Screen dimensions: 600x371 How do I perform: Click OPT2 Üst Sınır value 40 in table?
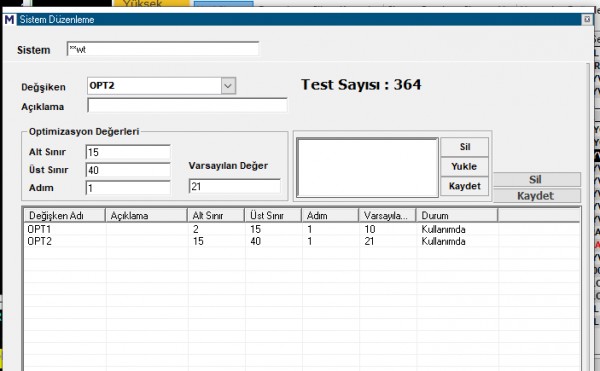255,241
